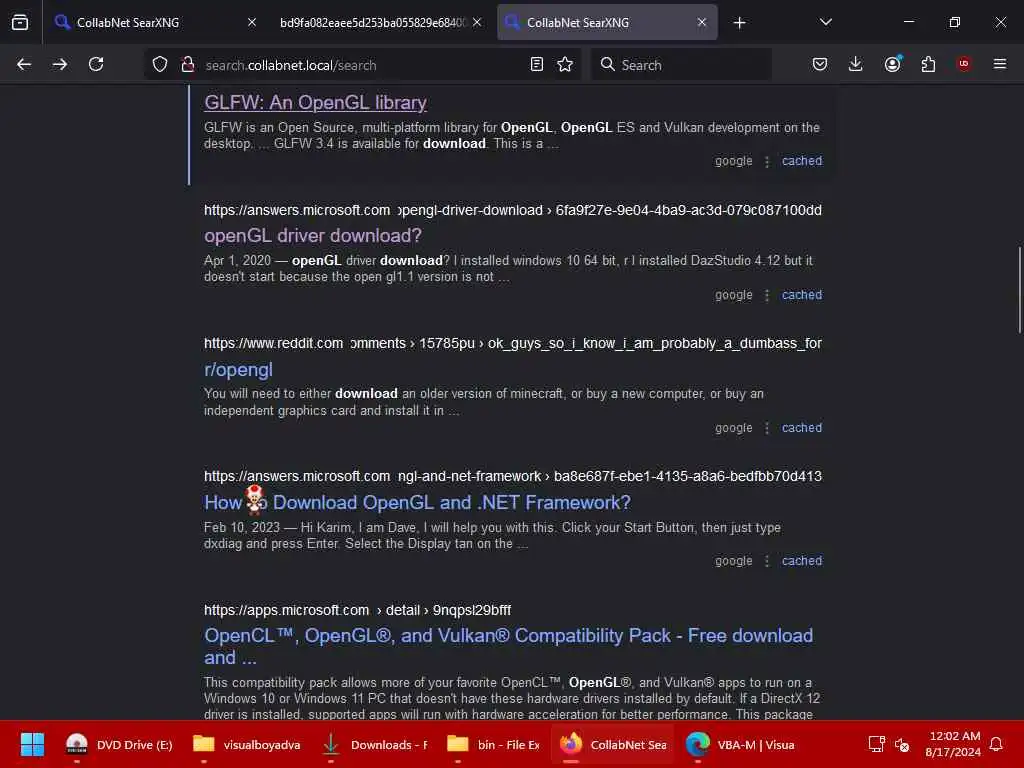Click the answers.microsoft.com opengl-driver-download URL

tap(513, 210)
